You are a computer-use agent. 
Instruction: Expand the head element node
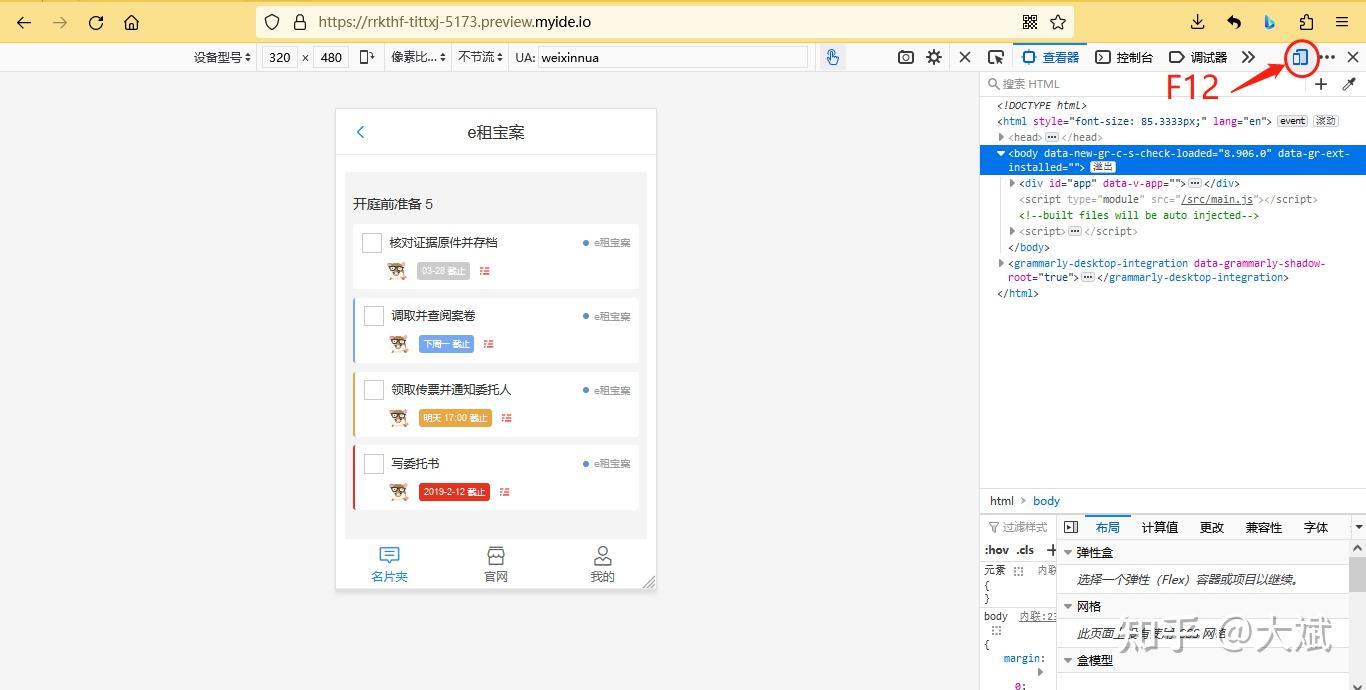1001,137
